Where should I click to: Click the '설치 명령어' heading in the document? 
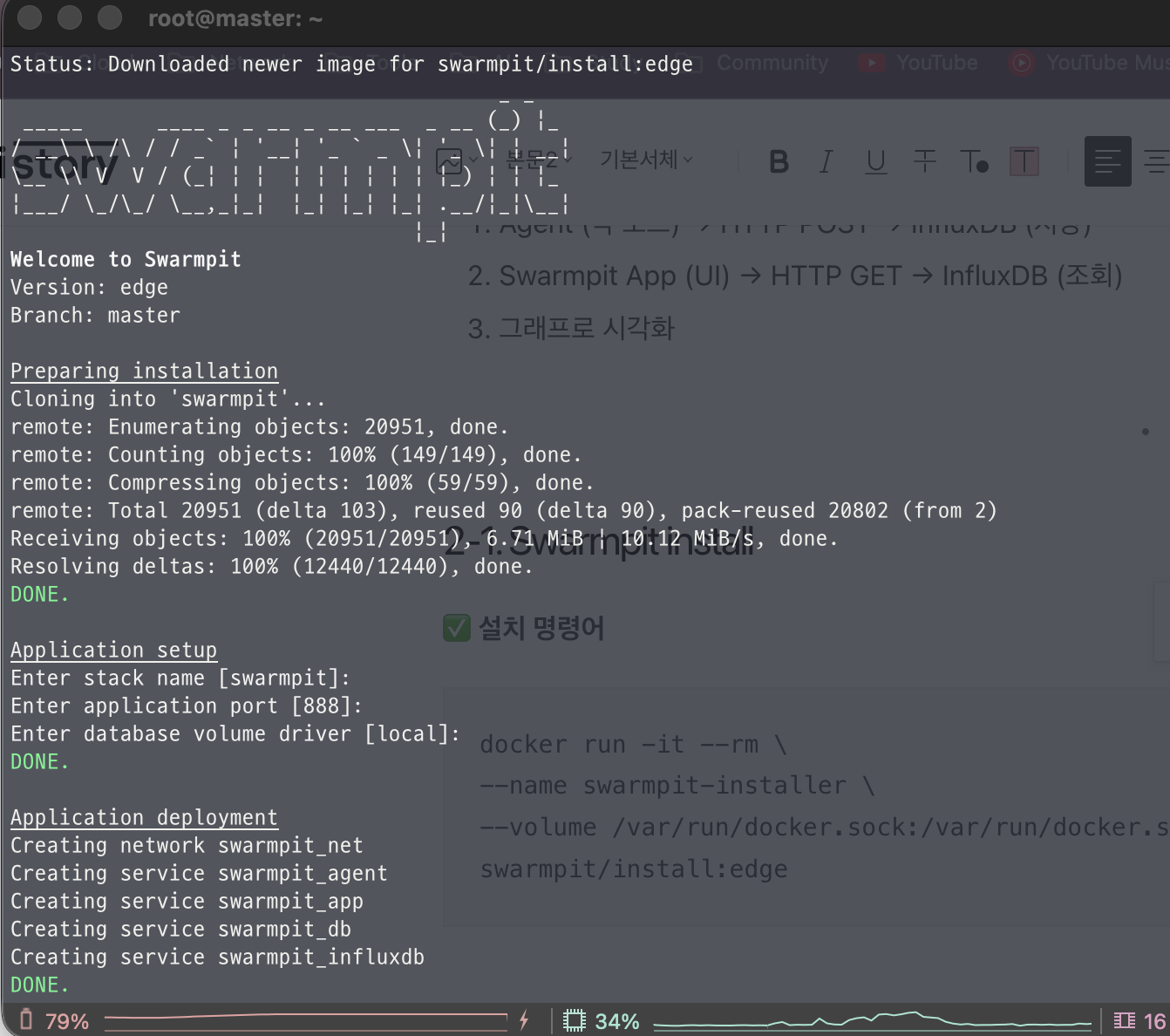point(541,628)
